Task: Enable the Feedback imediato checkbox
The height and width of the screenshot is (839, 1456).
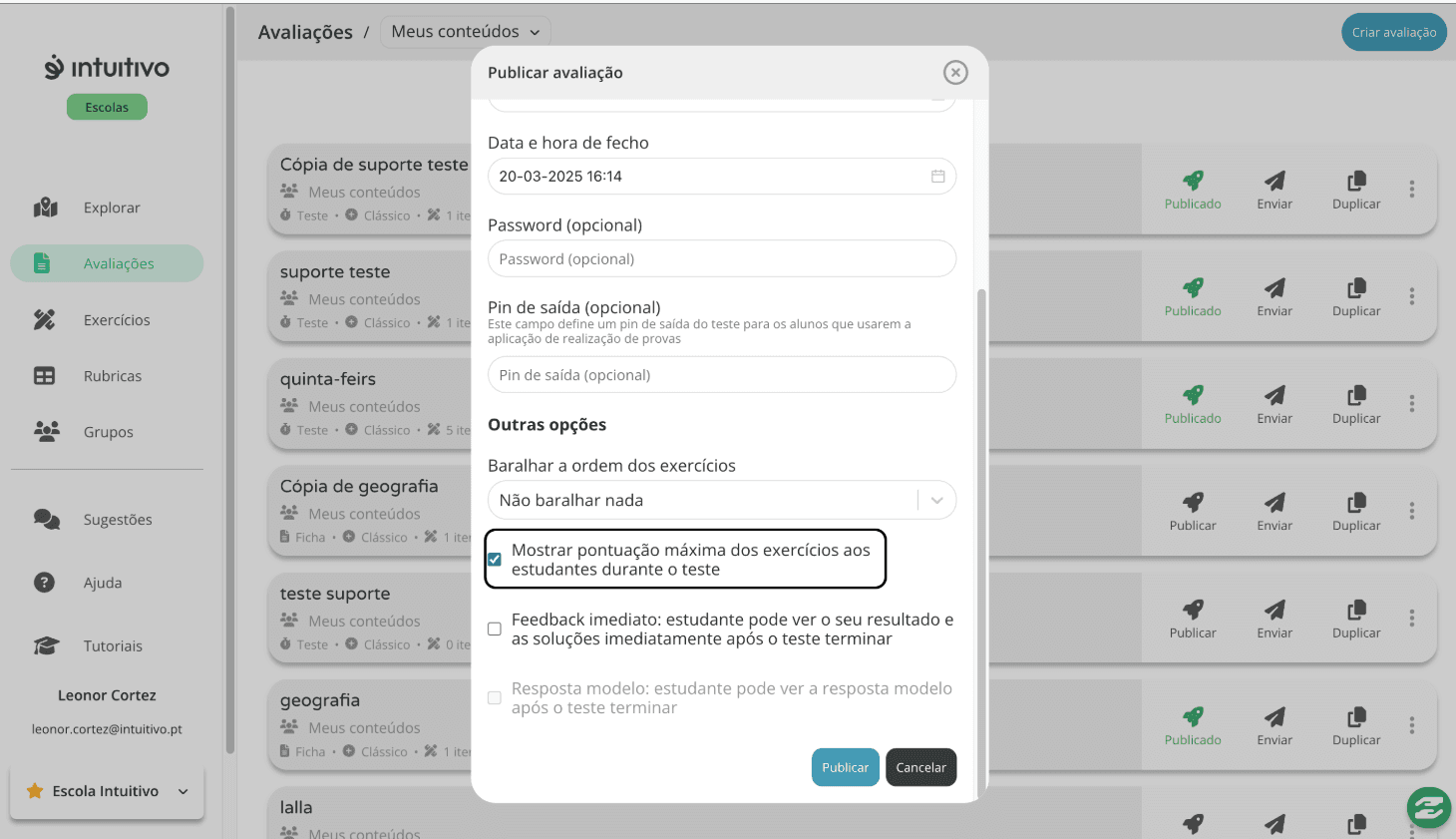Action: click(495, 629)
